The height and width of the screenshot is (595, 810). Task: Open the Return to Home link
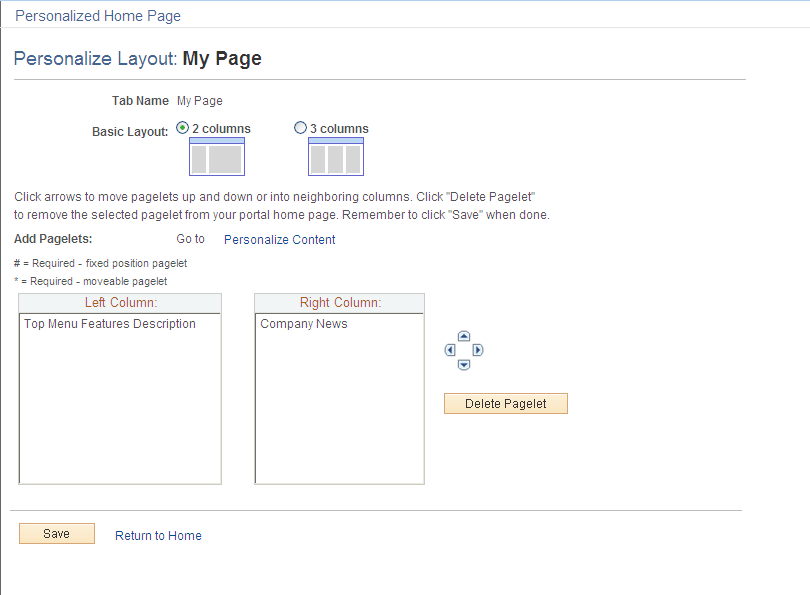coord(158,535)
